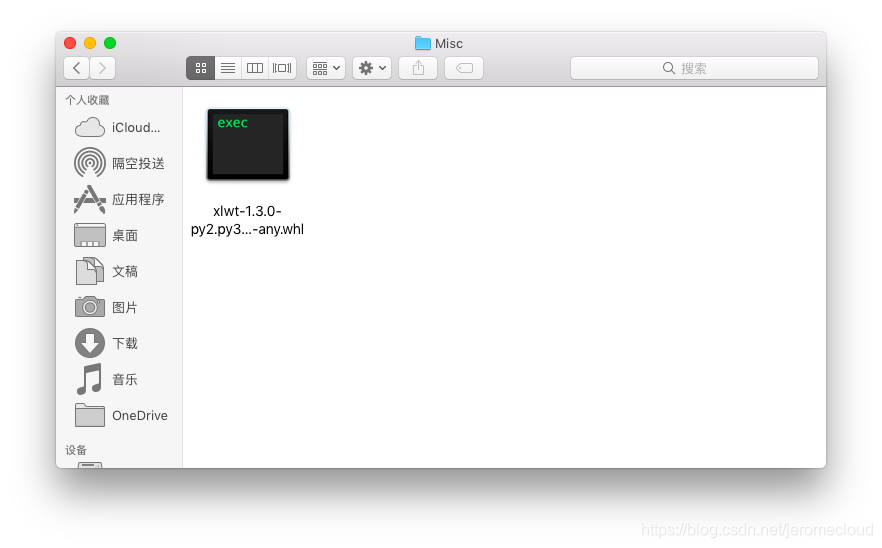Open the group-by arrangement dropdown
Viewport: 882px width, 548px height.
326,68
